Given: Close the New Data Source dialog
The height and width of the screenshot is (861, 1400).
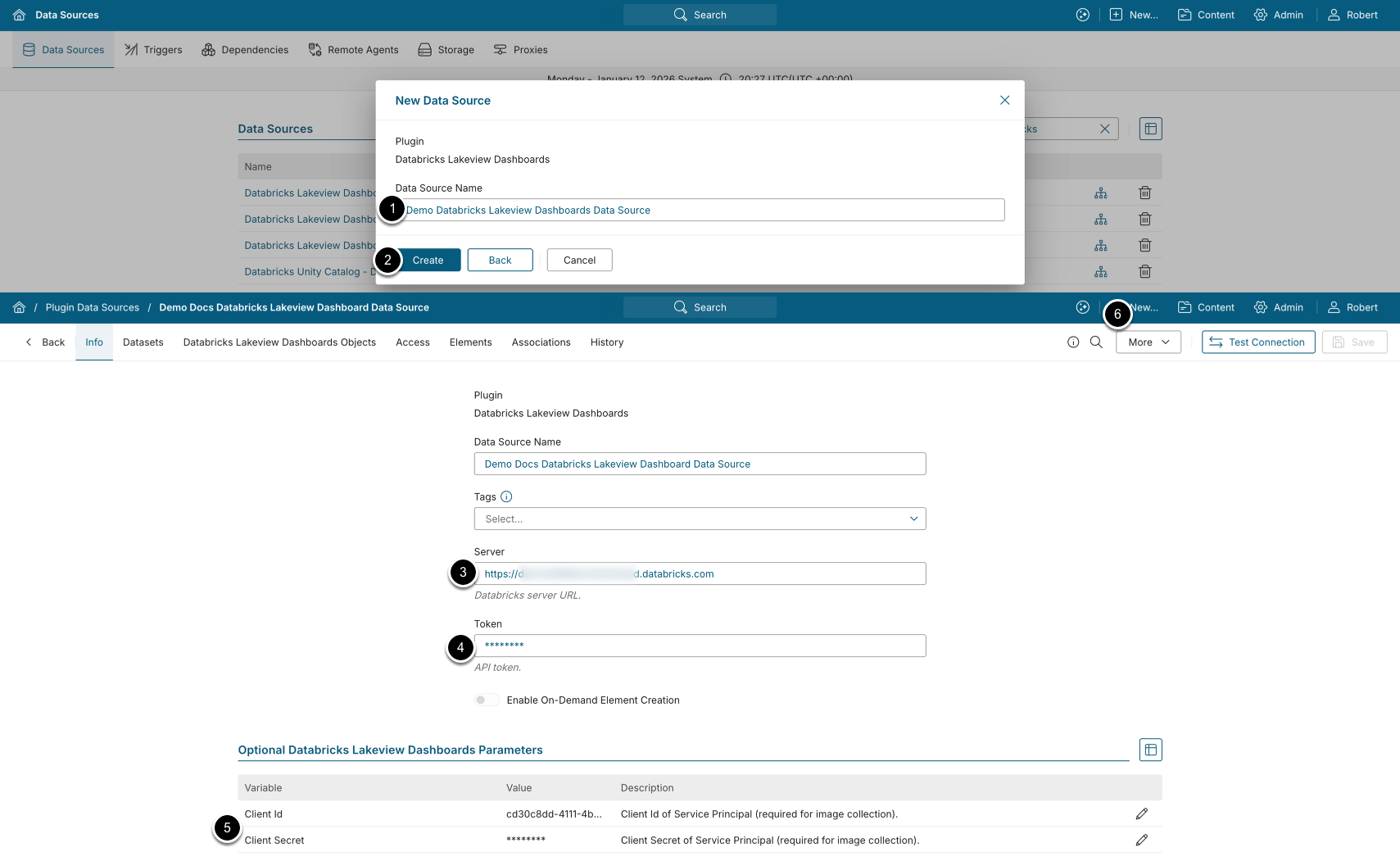Looking at the screenshot, I should point(1004,100).
